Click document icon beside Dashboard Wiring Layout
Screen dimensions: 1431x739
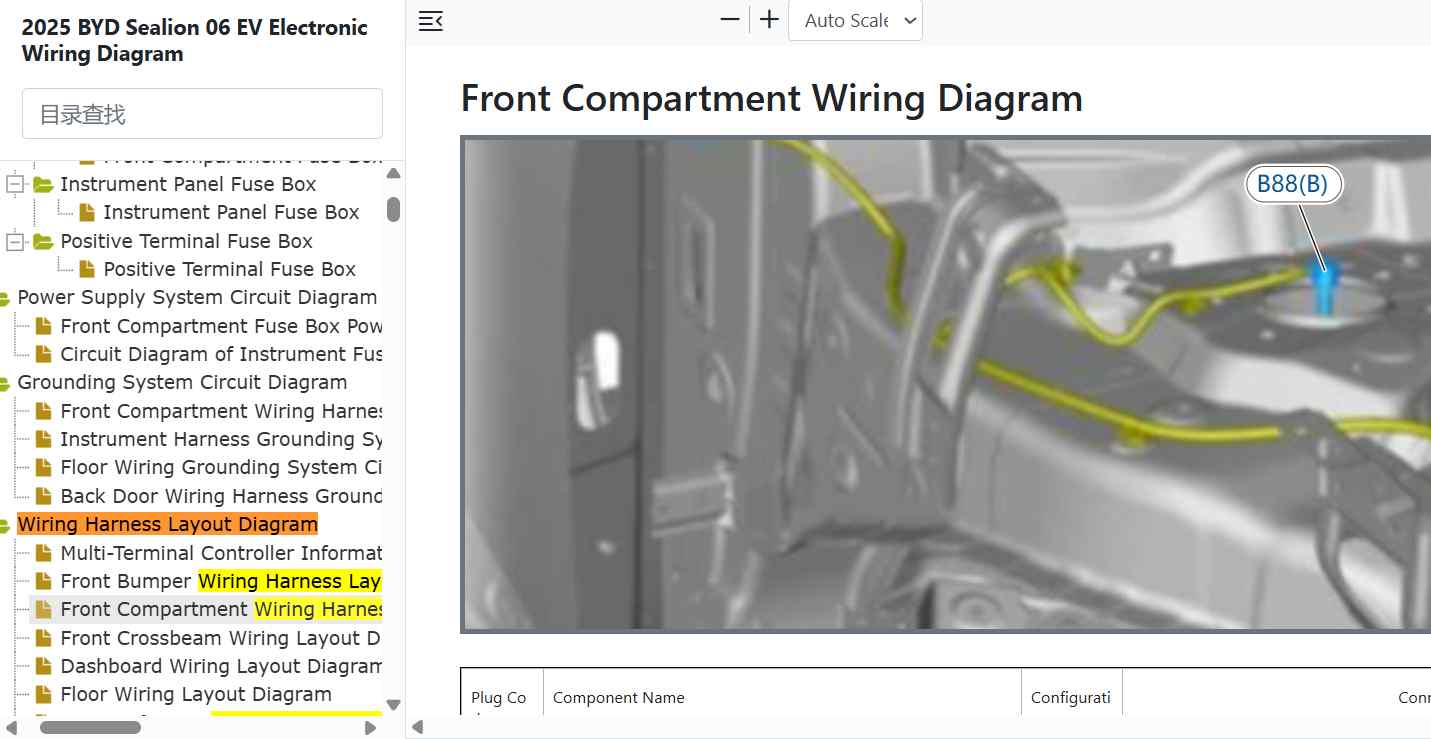(x=43, y=666)
